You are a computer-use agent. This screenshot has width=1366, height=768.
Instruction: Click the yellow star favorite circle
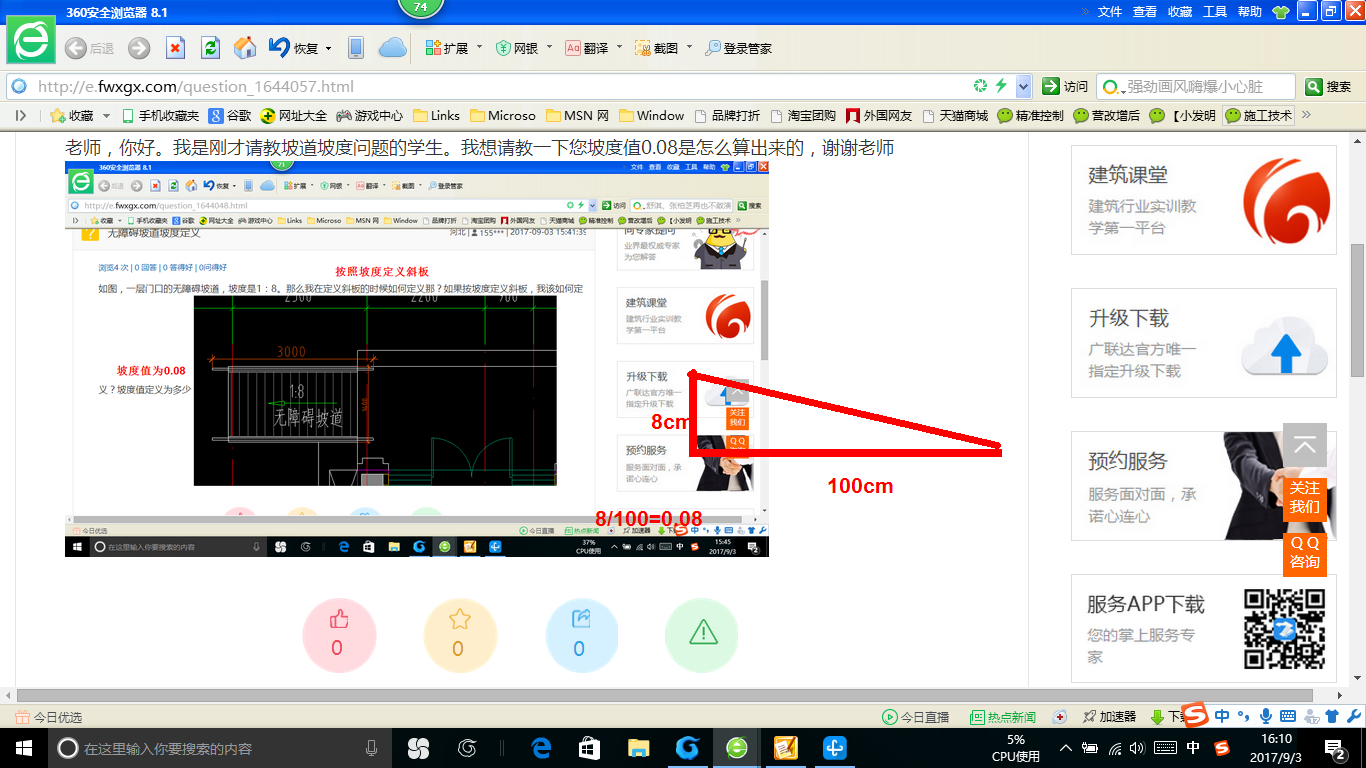[460, 635]
